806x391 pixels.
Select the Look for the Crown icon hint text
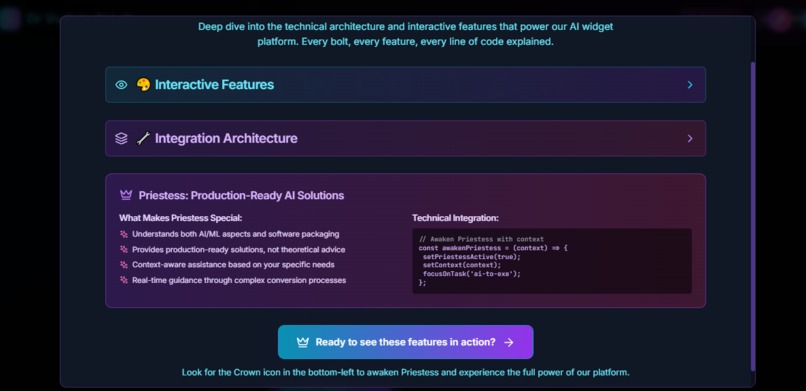click(406, 372)
